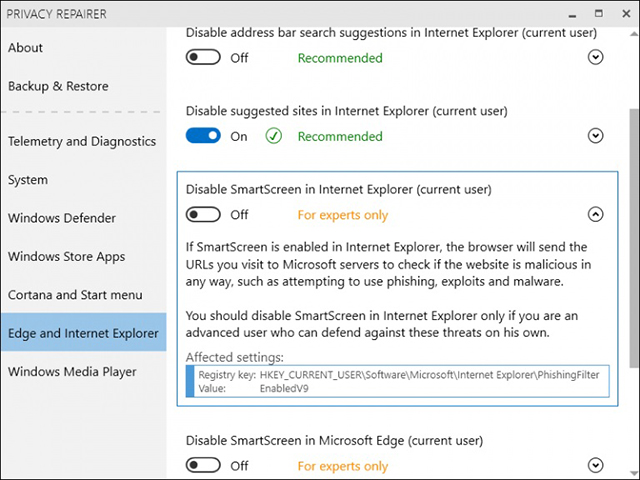This screenshot has height=480, width=640.
Task: Click the HKEY_CURRENT_USER registry key path
Action: 429,375
